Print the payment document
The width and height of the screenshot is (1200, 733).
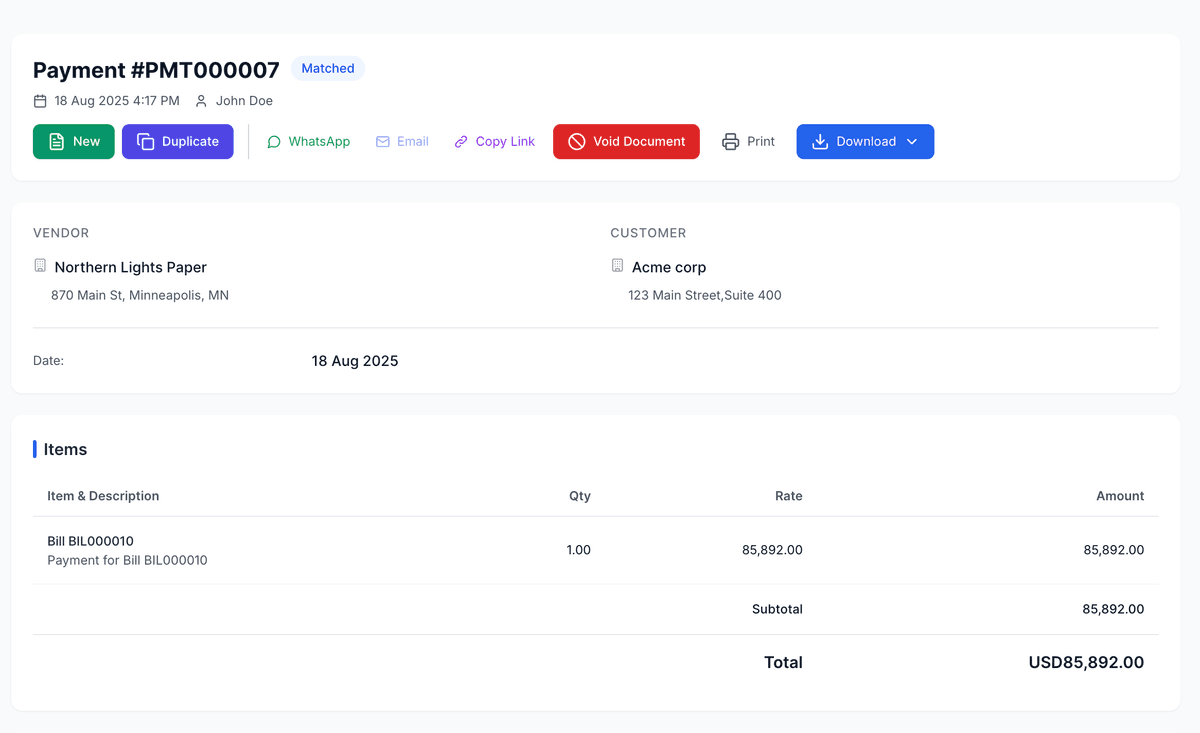748,142
